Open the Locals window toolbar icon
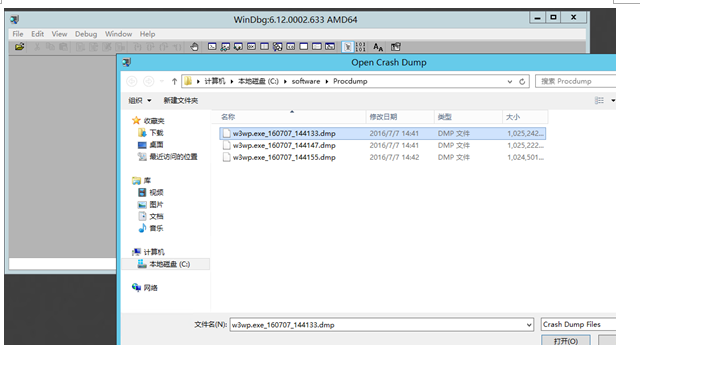Viewport: 706px width, 368px height. click(238, 46)
